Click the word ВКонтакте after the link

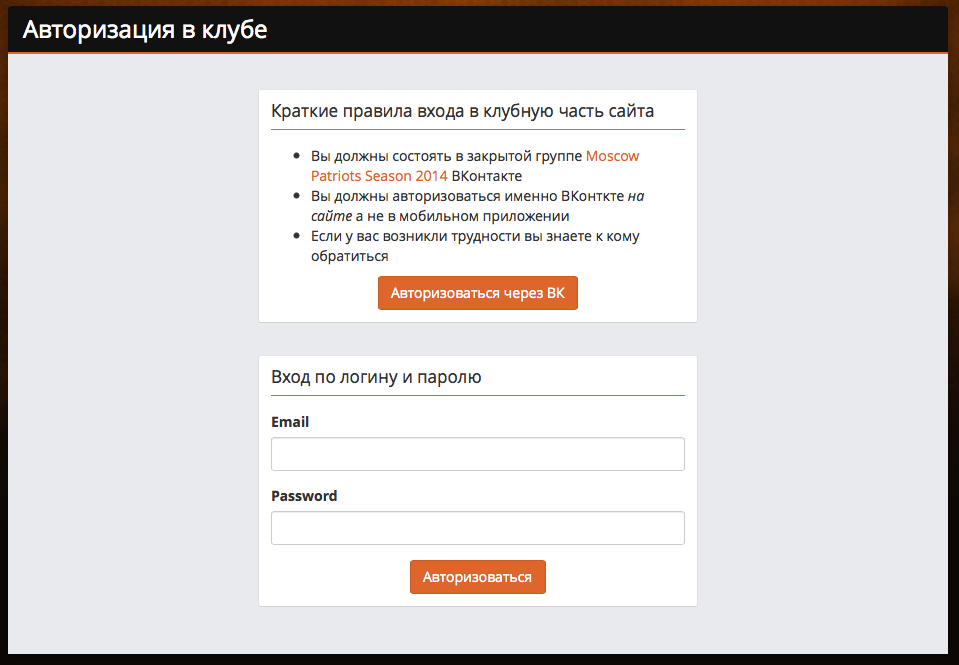click(487, 176)
